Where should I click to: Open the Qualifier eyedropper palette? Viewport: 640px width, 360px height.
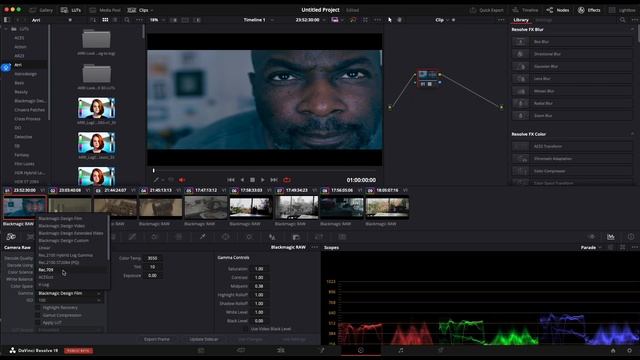pyautogui.click(x=202, y=237)
